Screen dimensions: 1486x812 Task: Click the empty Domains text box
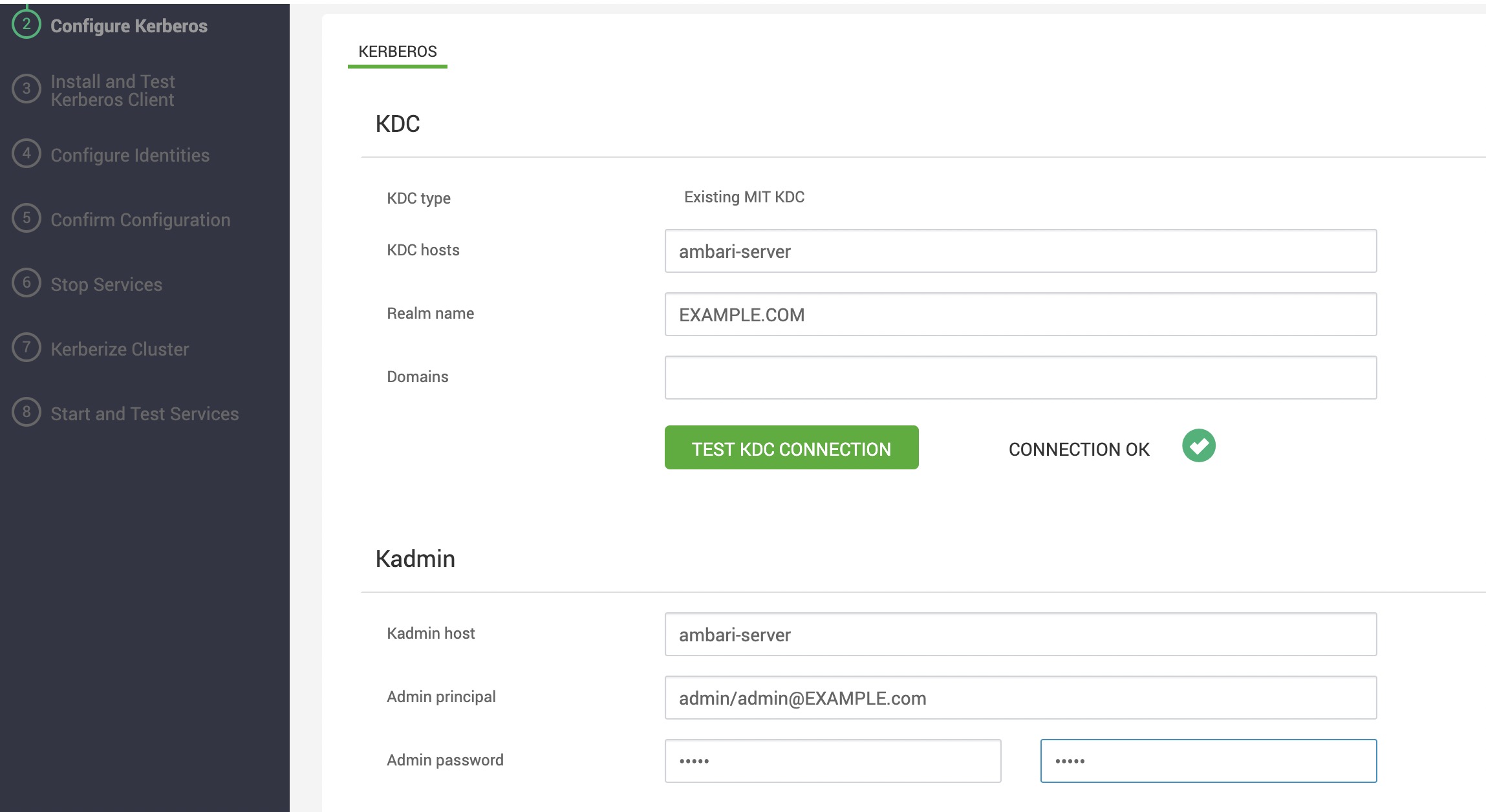point(1020,378)
